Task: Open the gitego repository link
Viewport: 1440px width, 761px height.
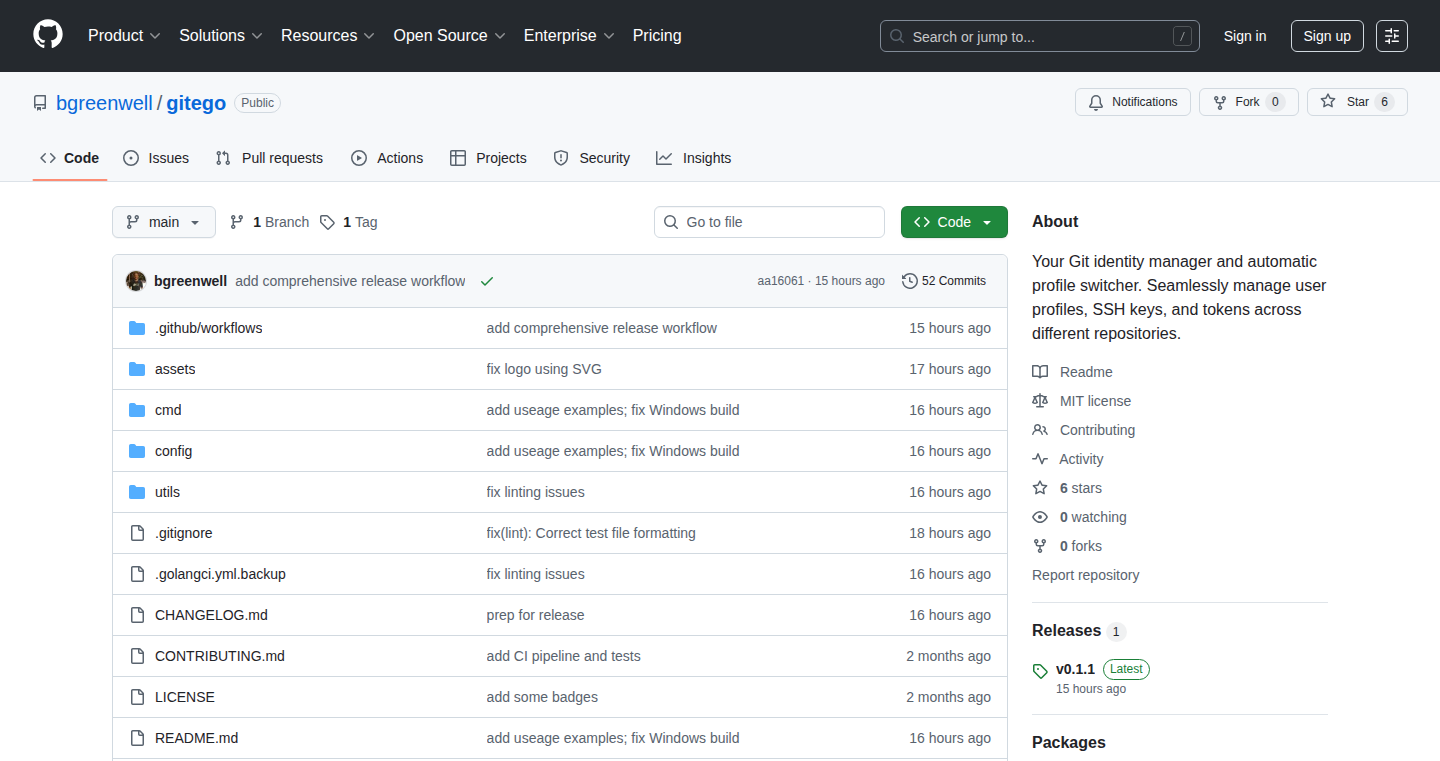Action: coord(196,103)
